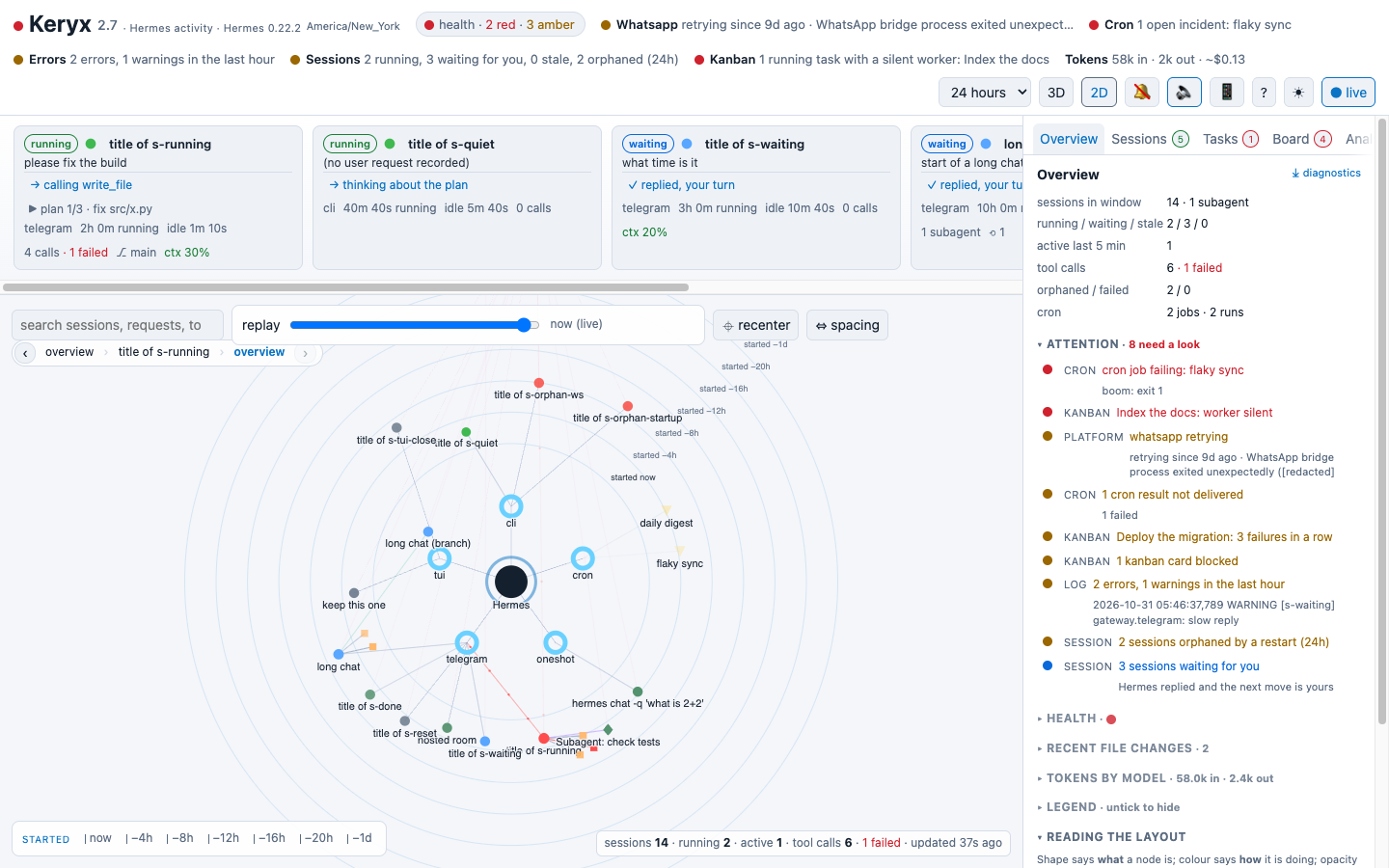
Task: Expand the LEGEND section
Action: [x=1108, y=807]
